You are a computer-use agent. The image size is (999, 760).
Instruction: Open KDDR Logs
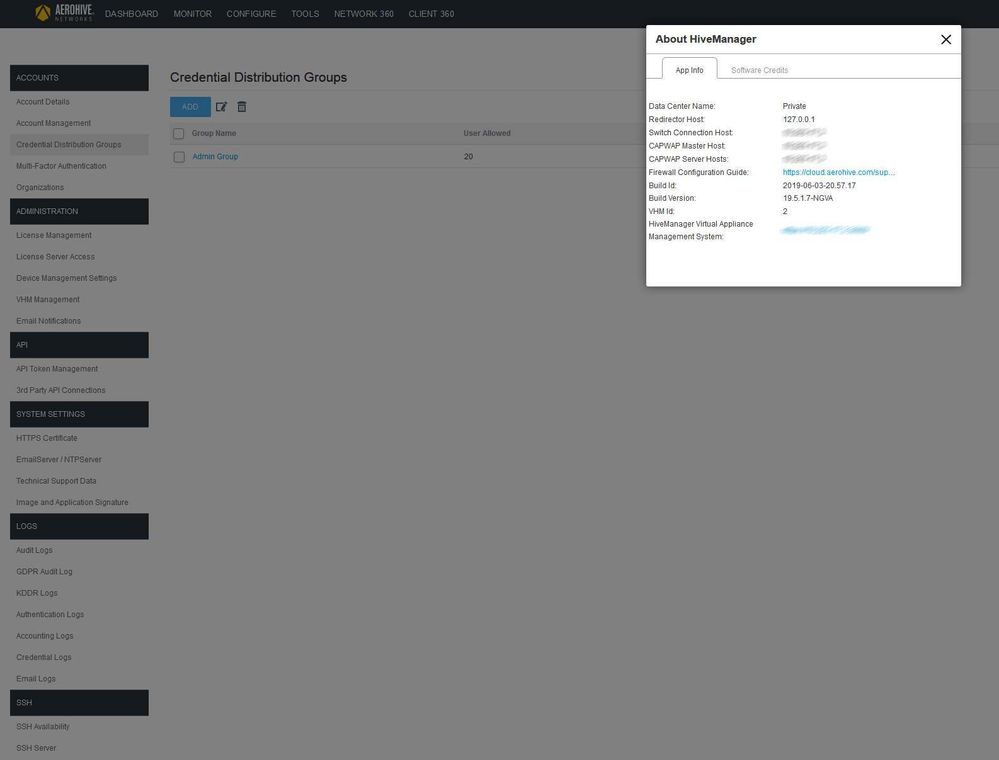pos(37,593)
